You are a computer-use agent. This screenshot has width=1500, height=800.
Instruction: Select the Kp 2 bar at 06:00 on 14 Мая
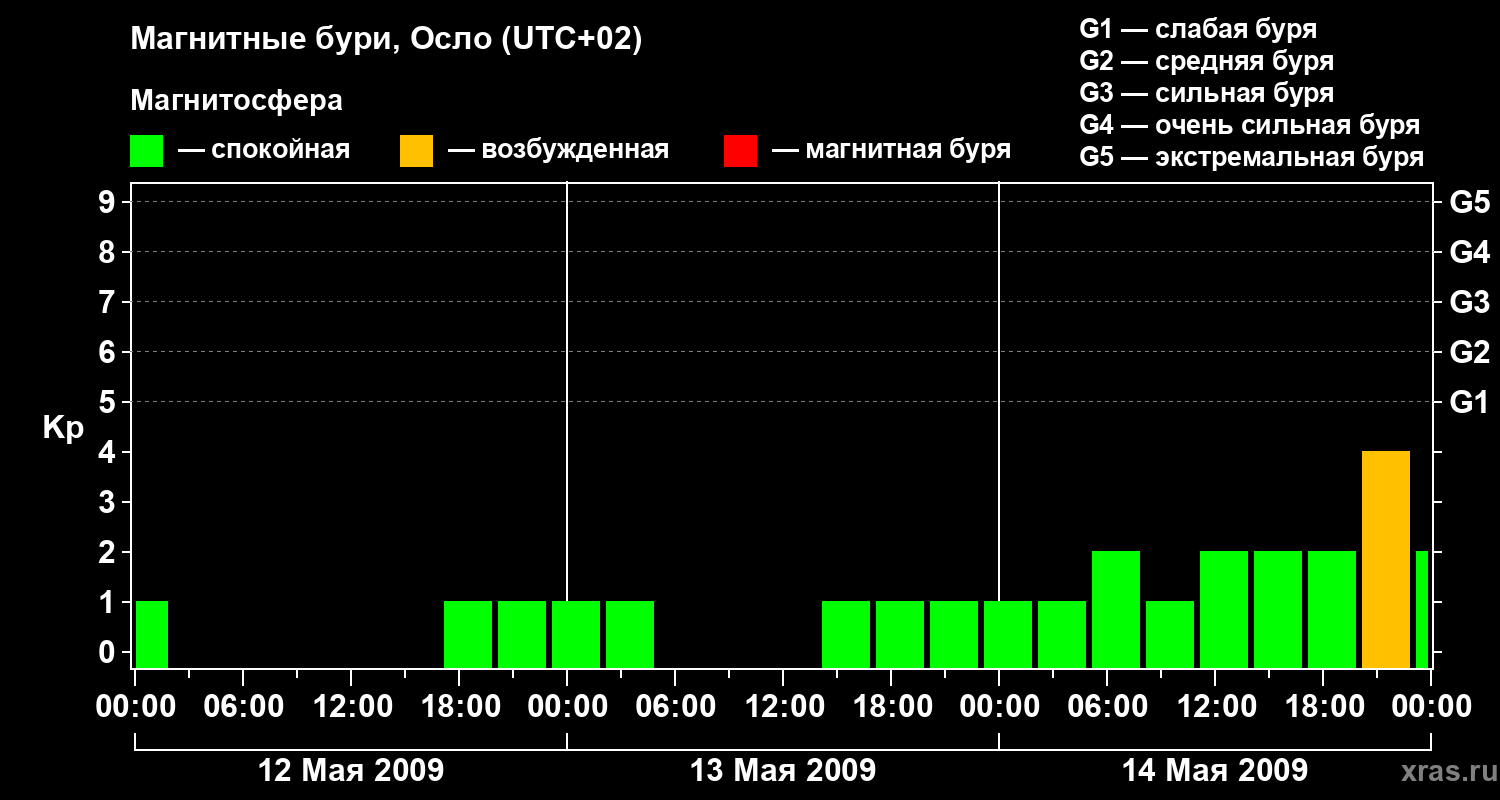[1116, 609]
